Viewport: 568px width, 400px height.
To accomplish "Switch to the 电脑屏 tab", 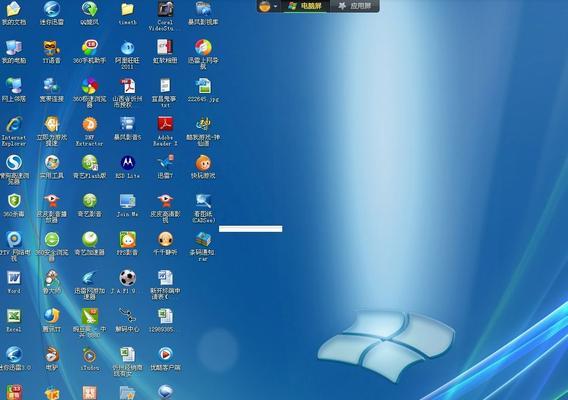I will tap(305, 6).
